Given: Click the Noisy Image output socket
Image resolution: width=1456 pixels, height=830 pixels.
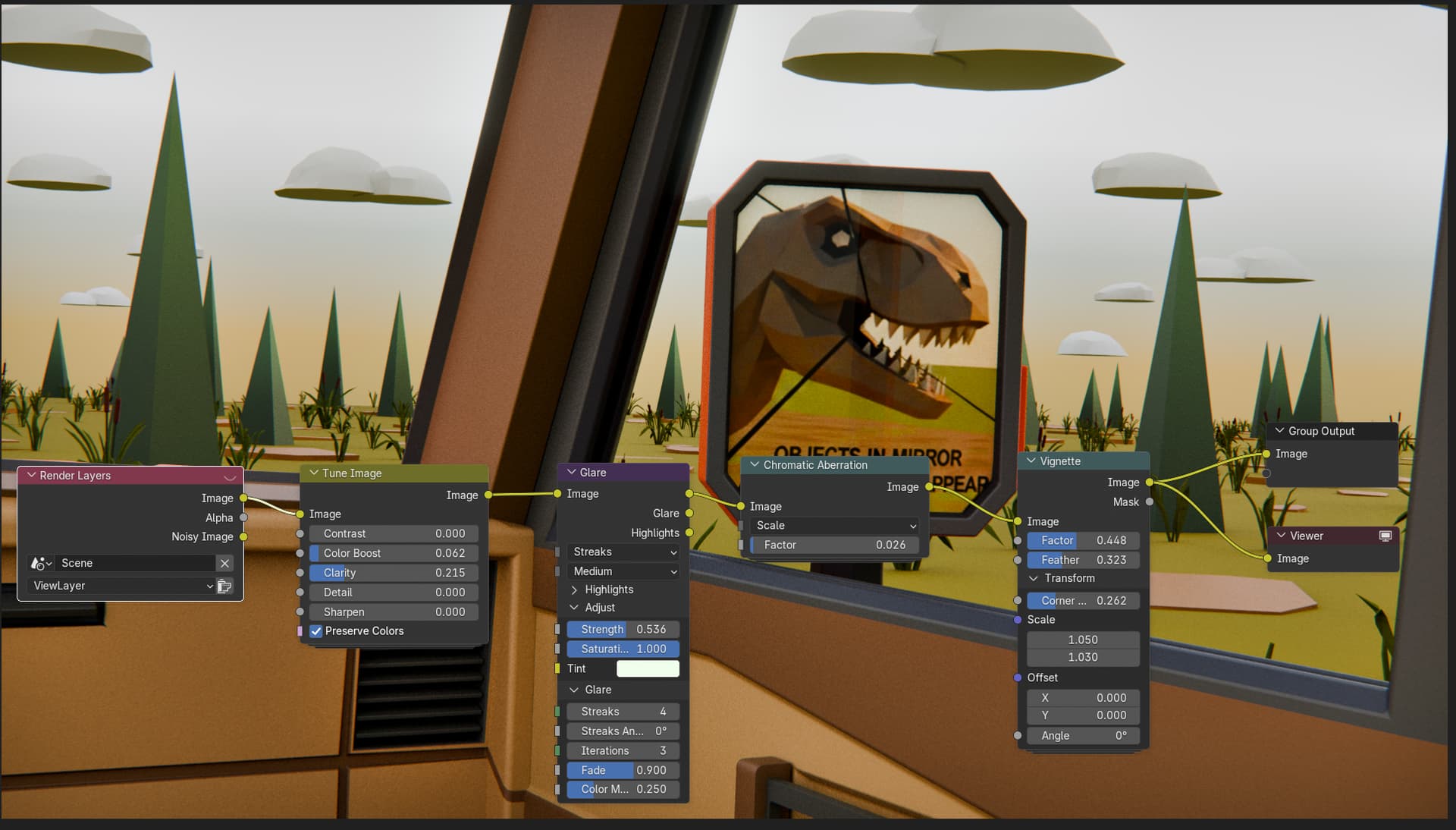Looking at the screenshot, I should [243, 536].
